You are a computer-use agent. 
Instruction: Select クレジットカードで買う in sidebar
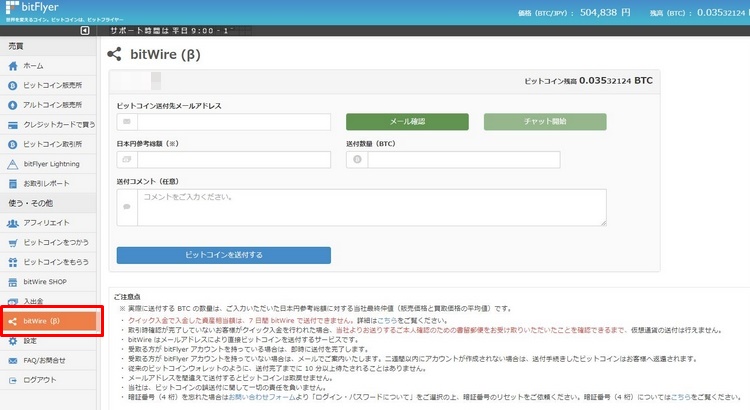point(48,125)
